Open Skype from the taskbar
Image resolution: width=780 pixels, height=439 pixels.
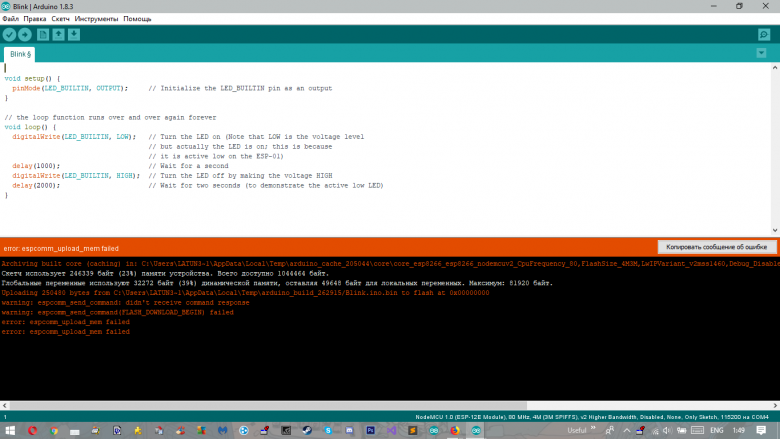328,431
